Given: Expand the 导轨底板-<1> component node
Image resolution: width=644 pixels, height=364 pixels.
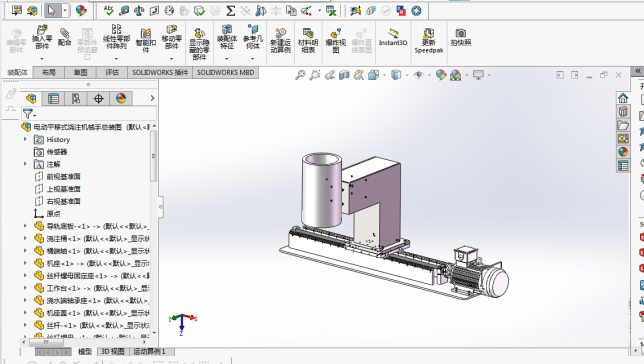Looking at the screenshot, I should coord(25,226).
